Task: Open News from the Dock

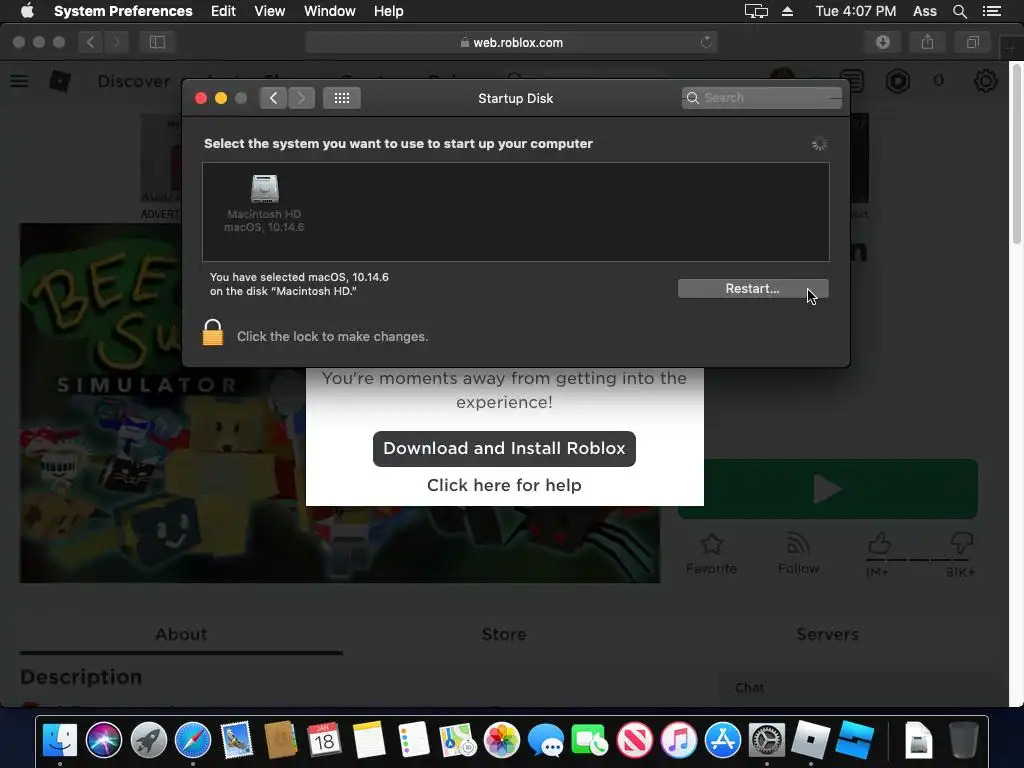Action: tap(635, 740)
